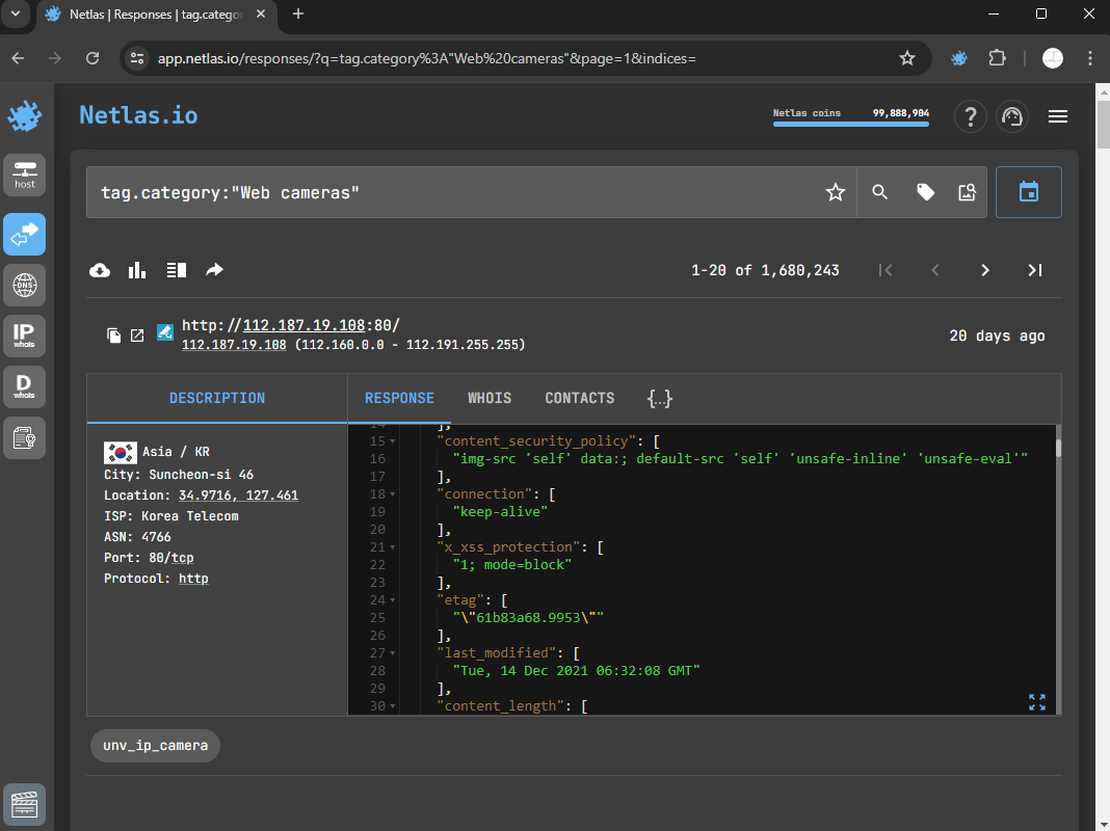Image resolution: width=1110 pixels, height=831 pixels.
Task: Collapse the last_modified JSON node
Action: coord(393,654)
